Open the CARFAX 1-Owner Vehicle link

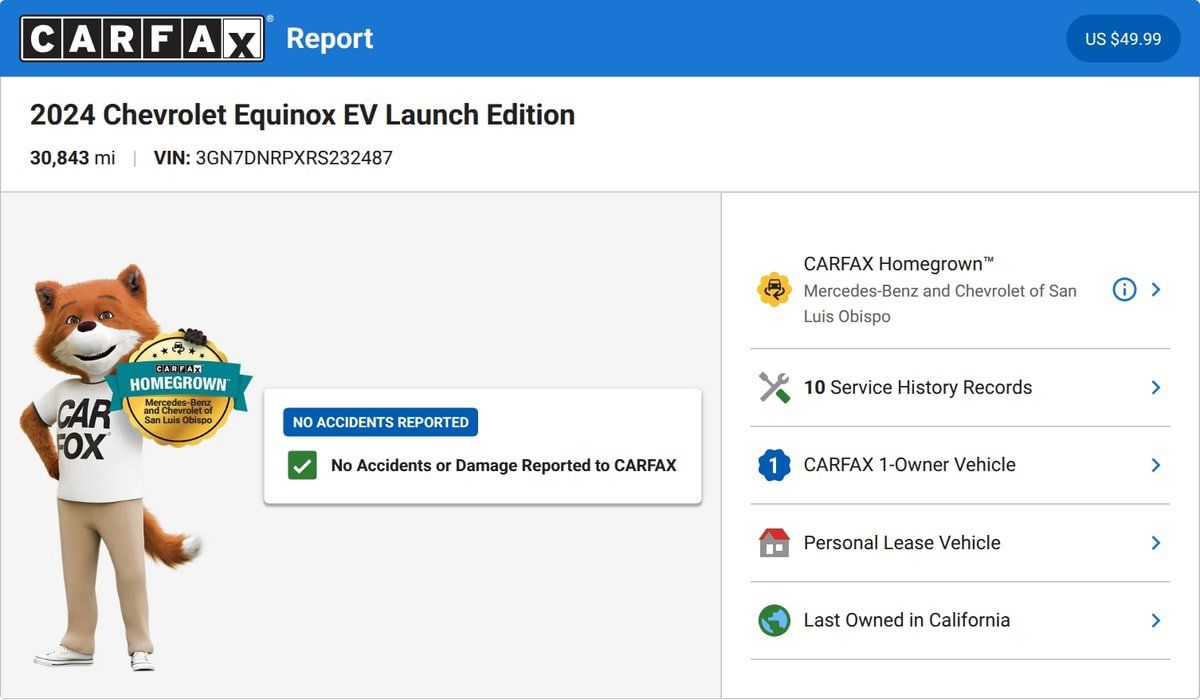tap(910, 465)
